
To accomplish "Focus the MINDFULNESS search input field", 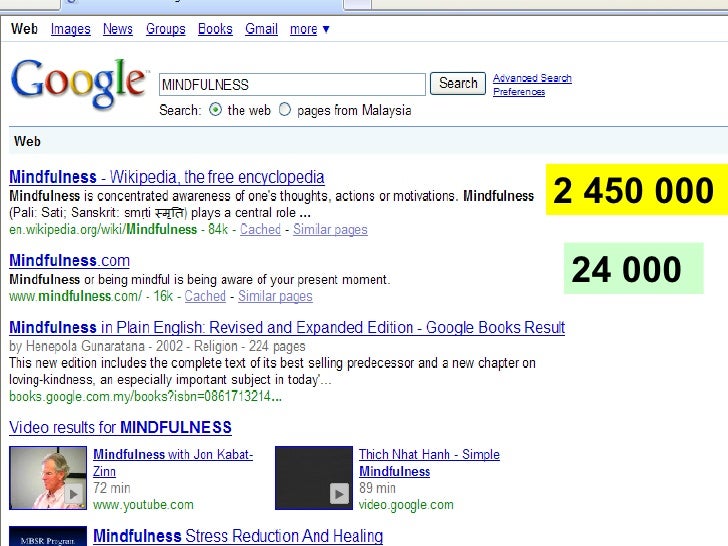I will point(292,84).
